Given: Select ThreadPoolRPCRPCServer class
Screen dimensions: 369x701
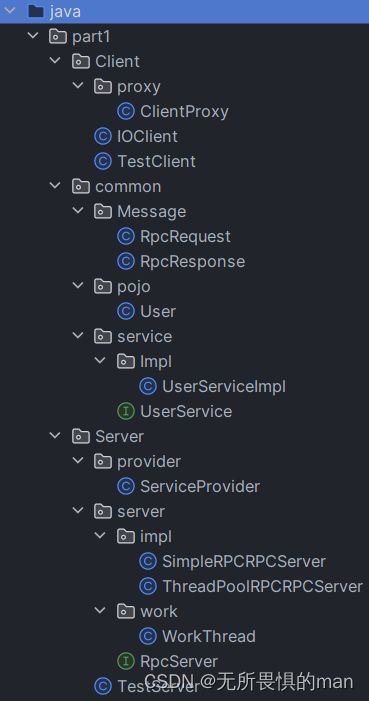Looking at the screenshot, I should coord(251,586).
